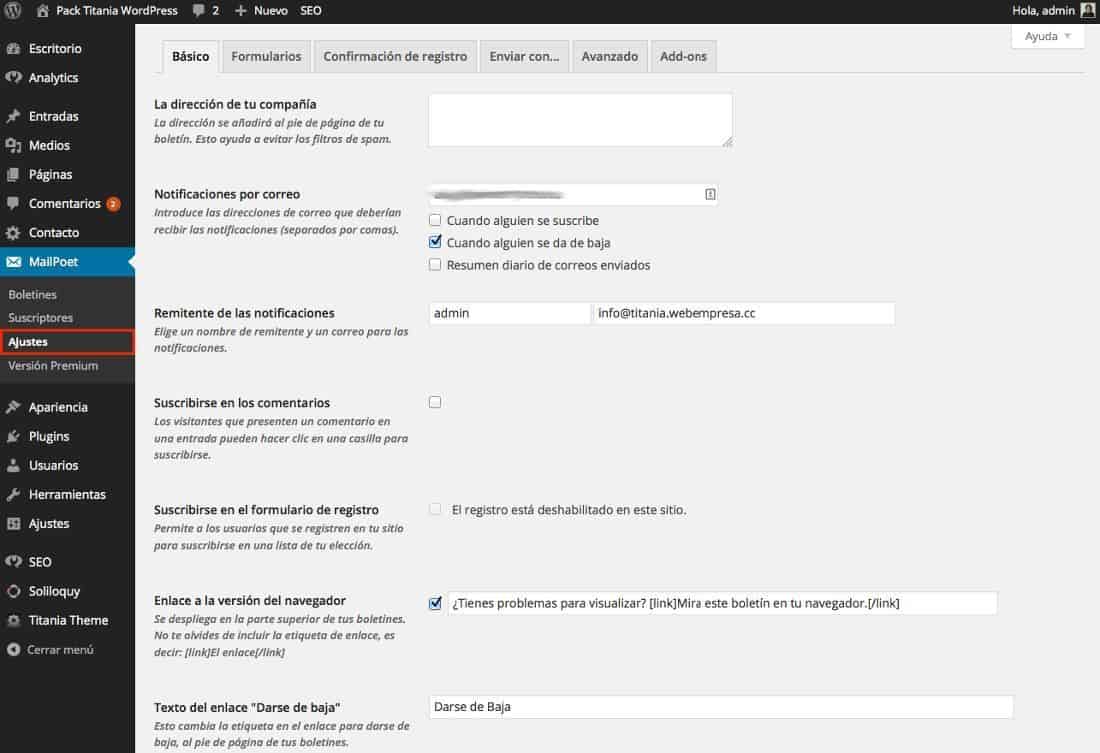Image resolution: width=1100 pixels, height=753 pixels.
Task: Expand the Ayuda help dropdown
Action: (x=1047, y=36)
